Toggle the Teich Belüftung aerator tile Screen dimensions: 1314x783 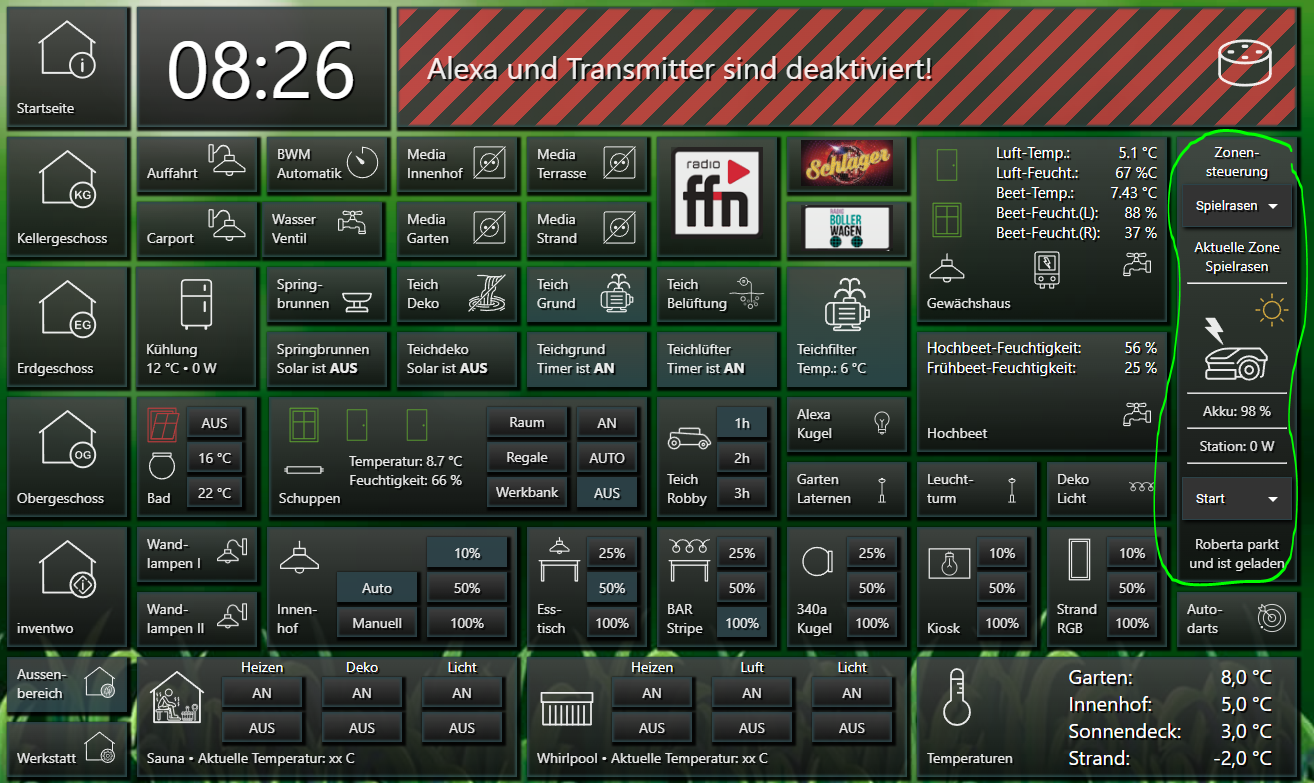(717, 294)
